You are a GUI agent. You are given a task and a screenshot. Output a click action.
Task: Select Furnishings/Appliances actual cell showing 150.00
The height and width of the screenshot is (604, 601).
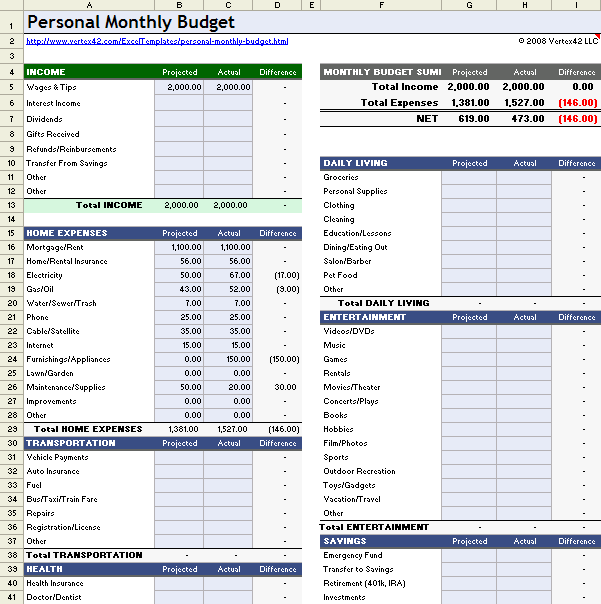click(x=228, y=359)
